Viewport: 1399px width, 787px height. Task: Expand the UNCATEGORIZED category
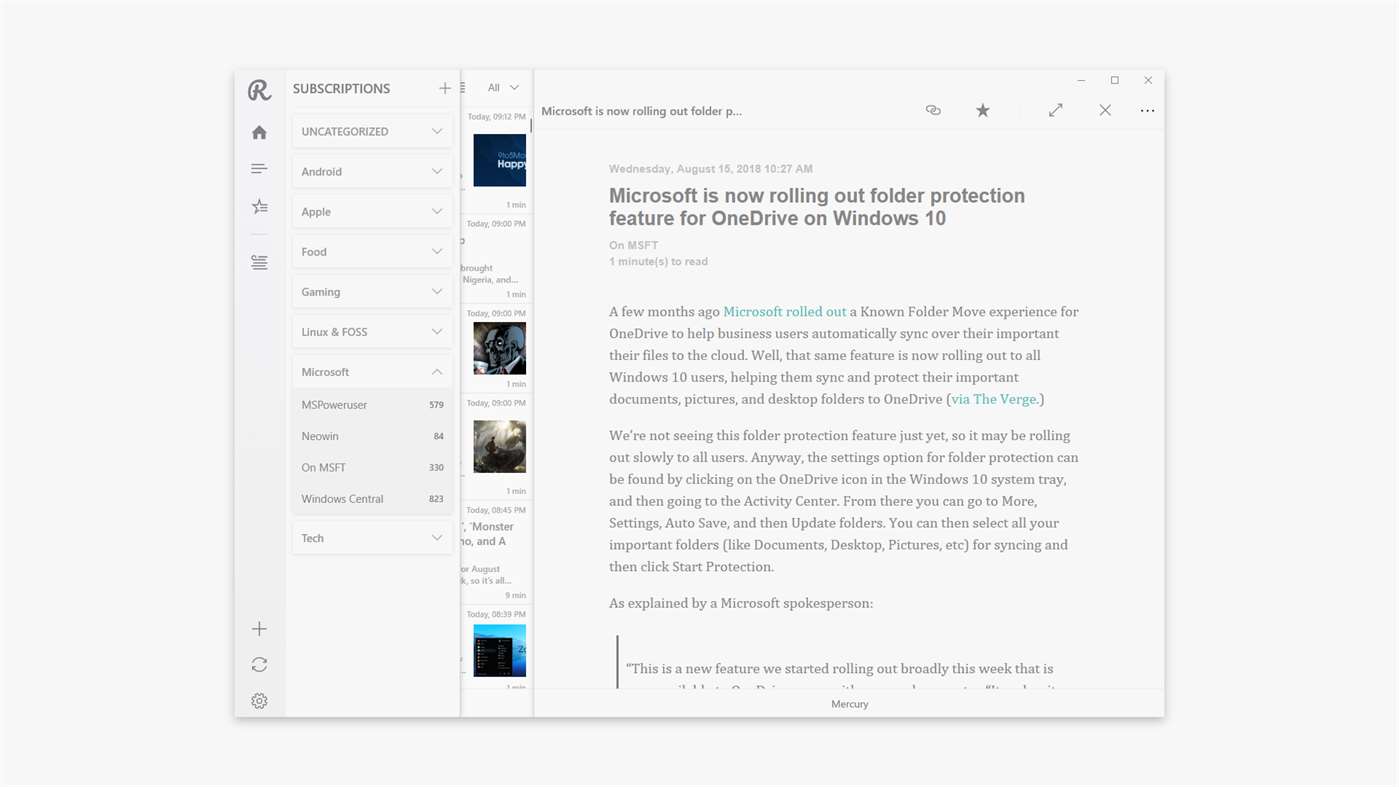coord(372,131)
